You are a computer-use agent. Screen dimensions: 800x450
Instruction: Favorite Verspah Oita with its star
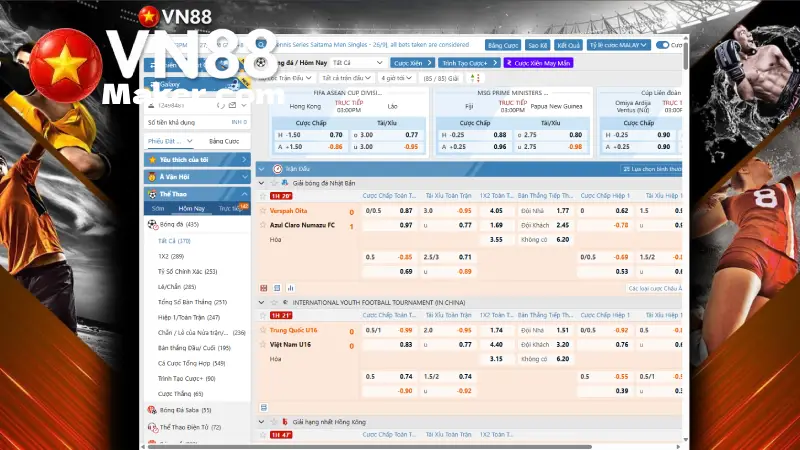tap(263, 210)
